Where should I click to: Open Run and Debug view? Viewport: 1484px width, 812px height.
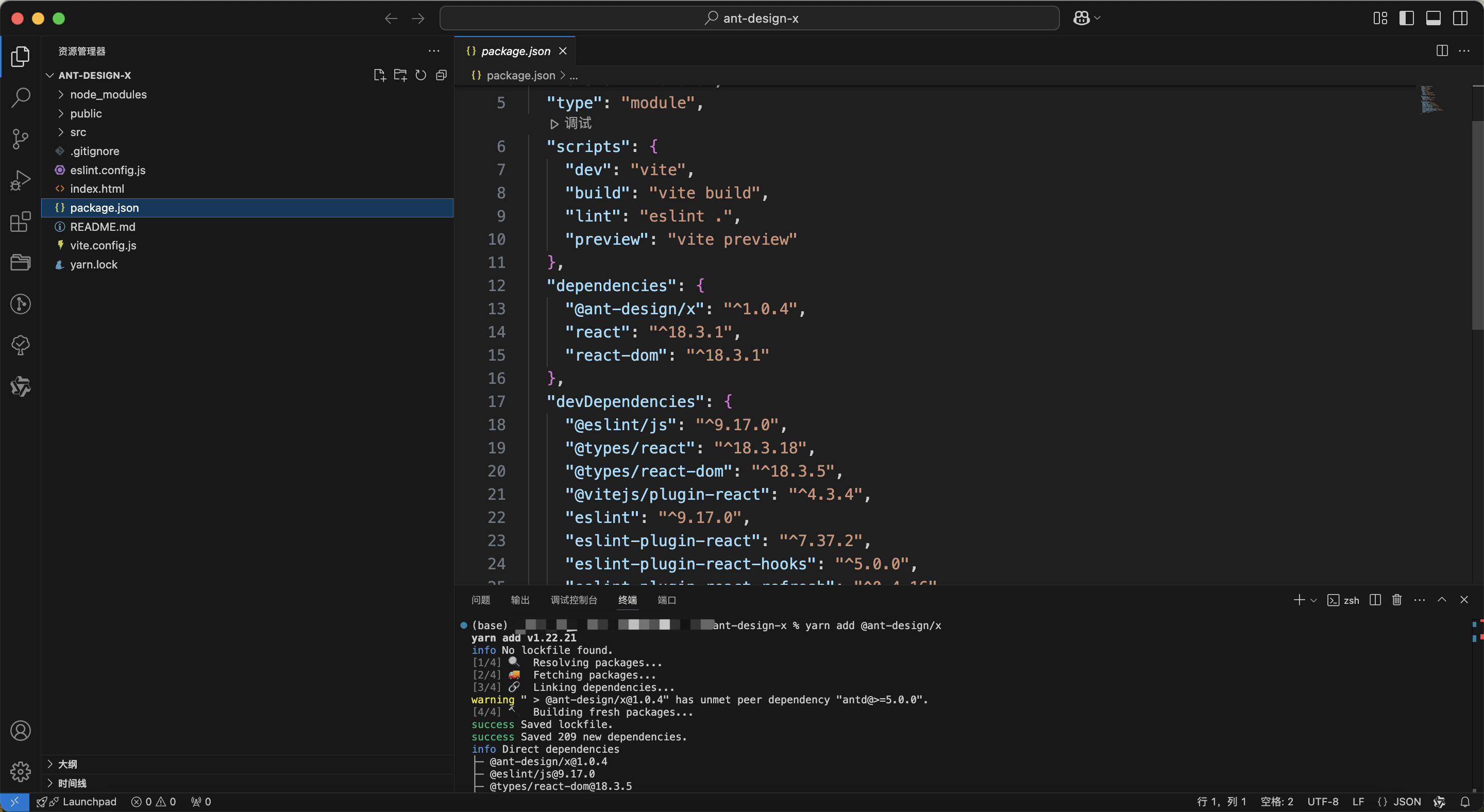(21, 180)
